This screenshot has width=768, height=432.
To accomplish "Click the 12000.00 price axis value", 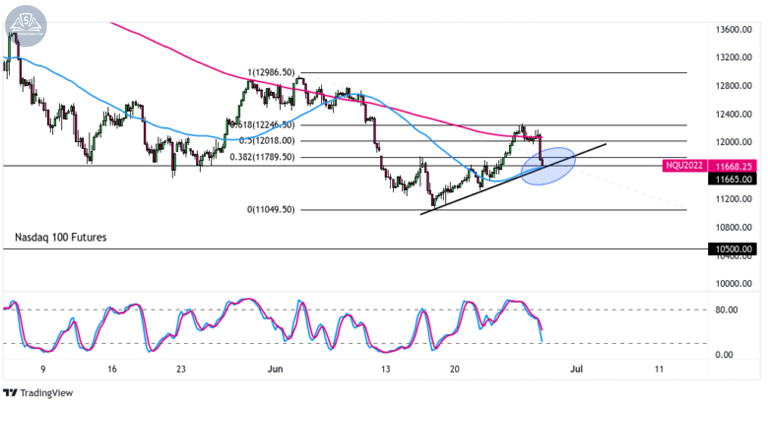I will tap(733, 142).
